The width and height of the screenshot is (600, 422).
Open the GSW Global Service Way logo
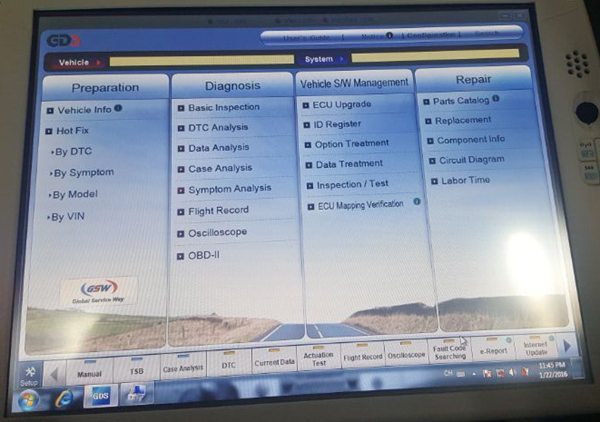99,292
